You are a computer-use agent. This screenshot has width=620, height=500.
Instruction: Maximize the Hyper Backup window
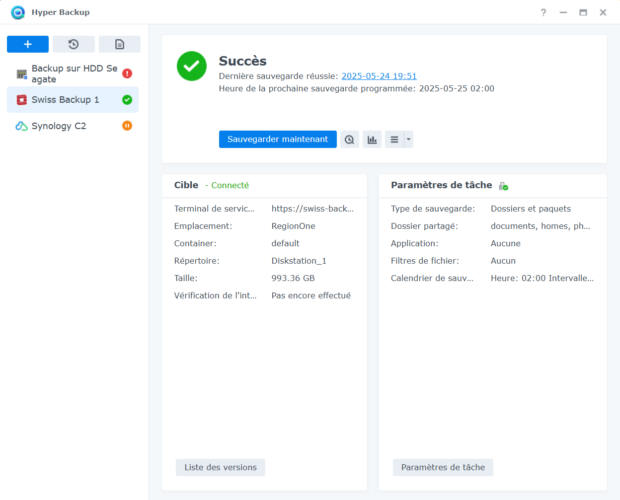click(x=583, y=13)
